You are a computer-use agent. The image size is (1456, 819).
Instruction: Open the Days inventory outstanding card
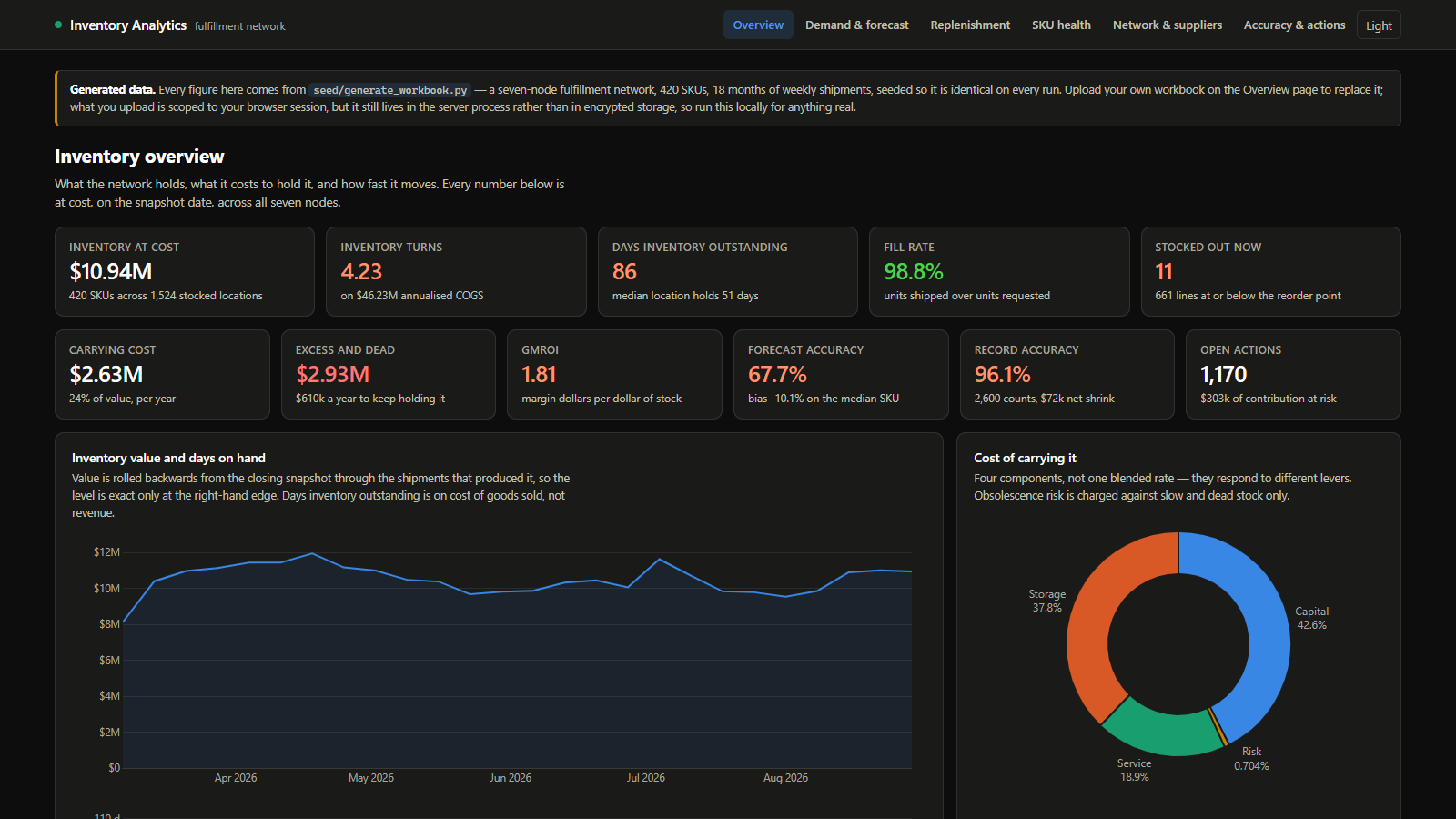tap(727, 271)
